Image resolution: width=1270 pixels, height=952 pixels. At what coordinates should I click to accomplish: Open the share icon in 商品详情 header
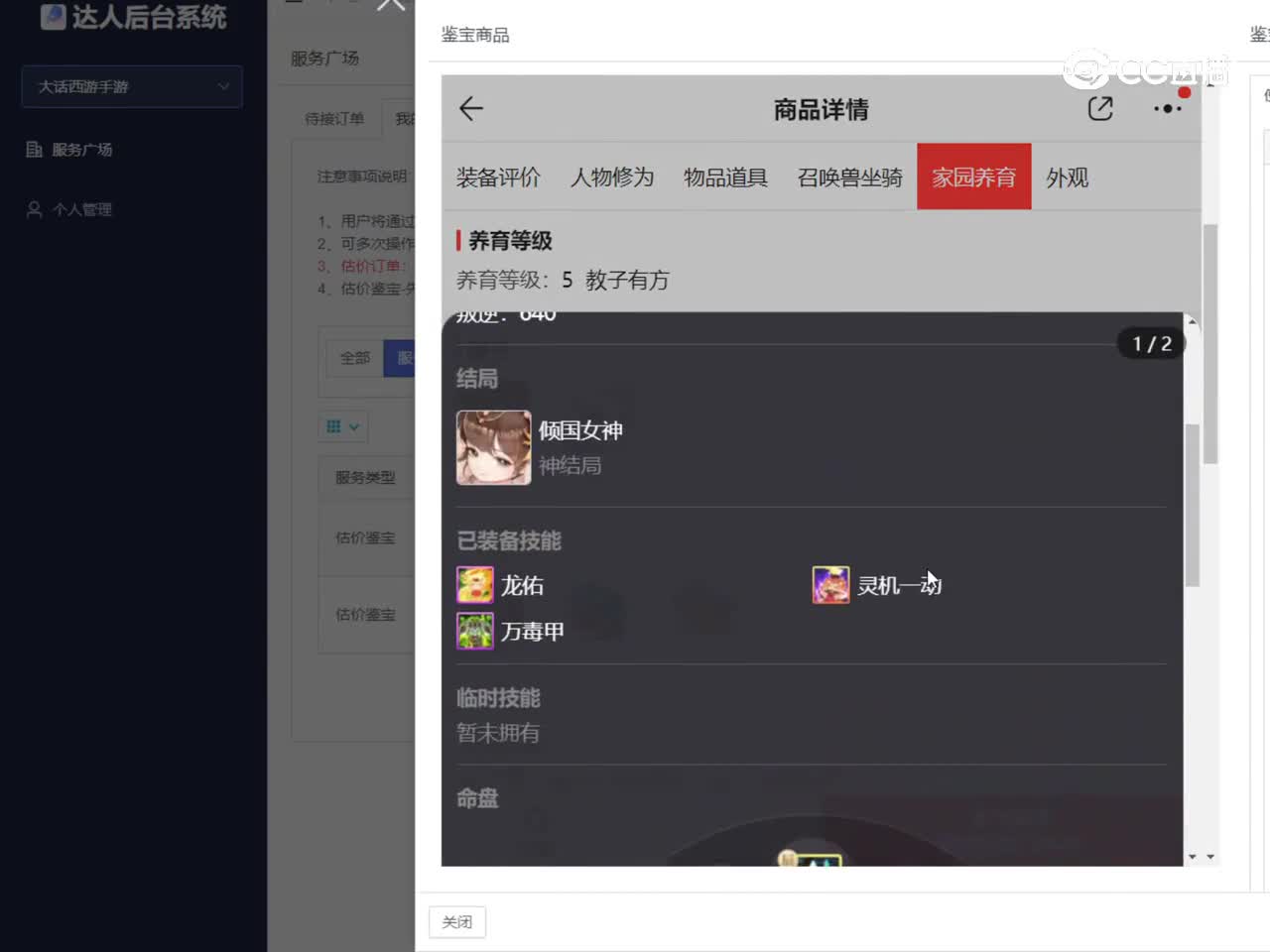point(1100,108)
